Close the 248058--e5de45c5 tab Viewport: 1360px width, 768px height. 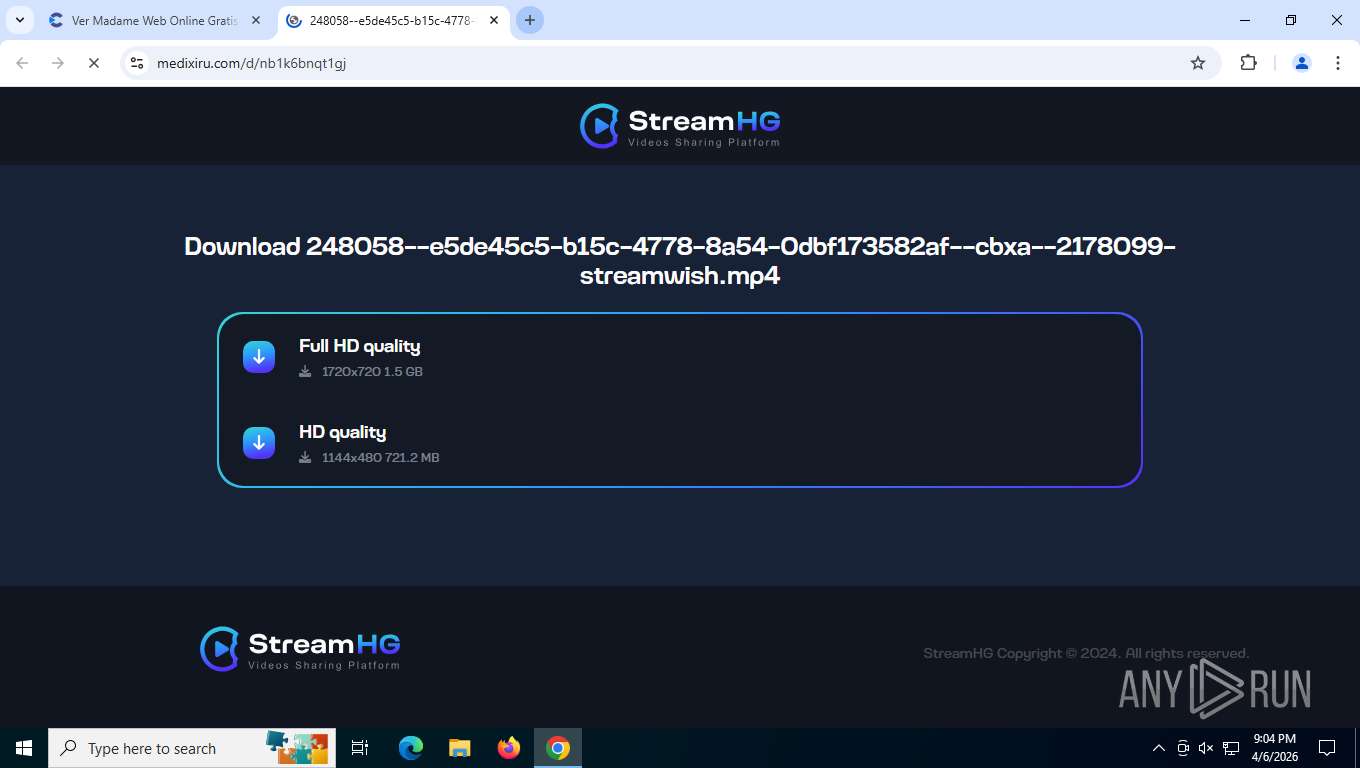[494, 20]
